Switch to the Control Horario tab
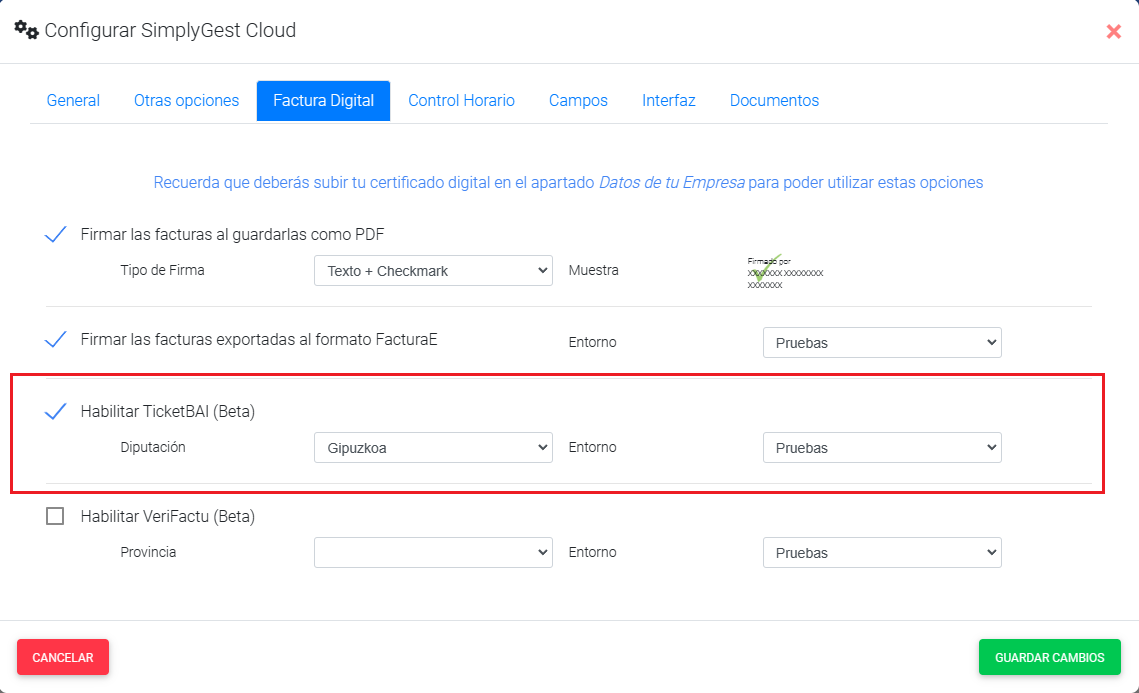Viewport: 1139px width, 693px height. pyautogui.click(x=461, y=100)
